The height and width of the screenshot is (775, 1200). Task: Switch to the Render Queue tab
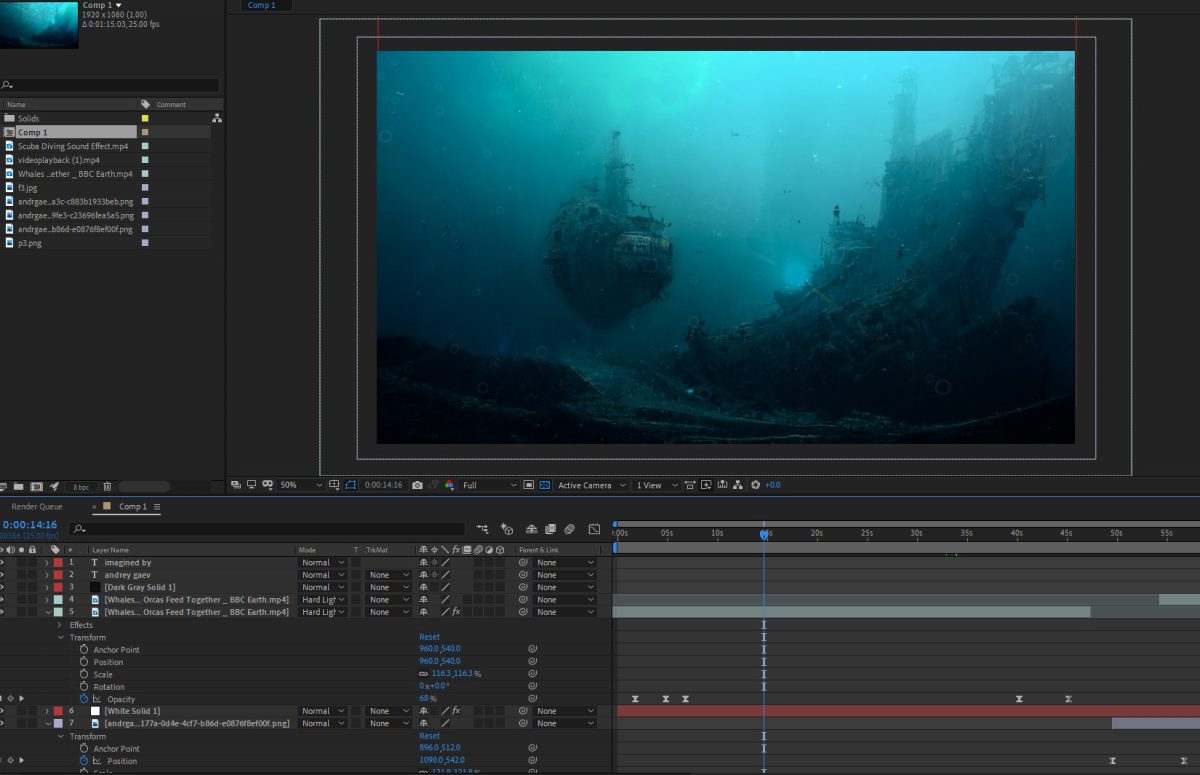pyautogui.click(x=37, y=507)
